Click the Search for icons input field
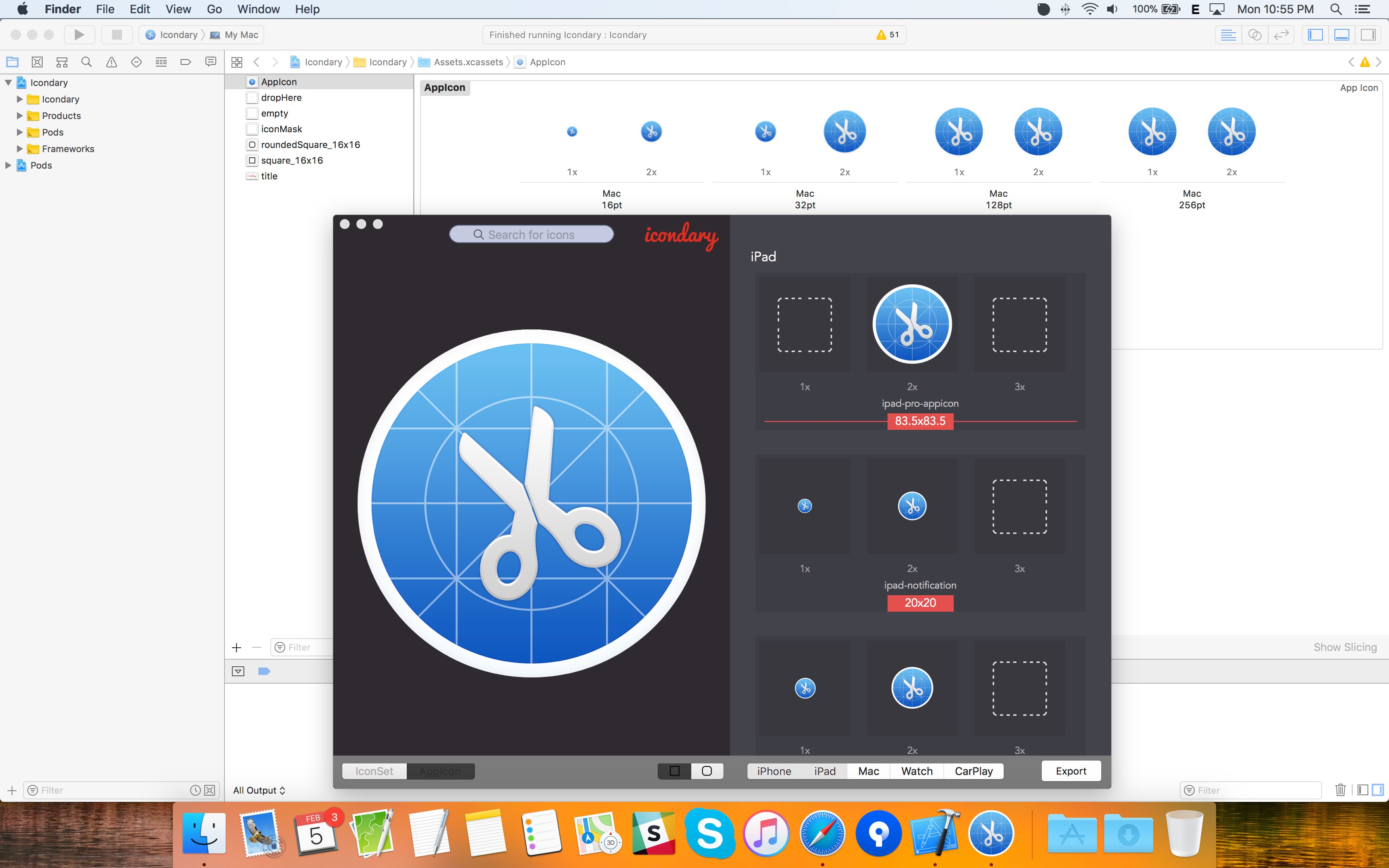The width and height of the screenshot is (1389, 868). [530, 234]
